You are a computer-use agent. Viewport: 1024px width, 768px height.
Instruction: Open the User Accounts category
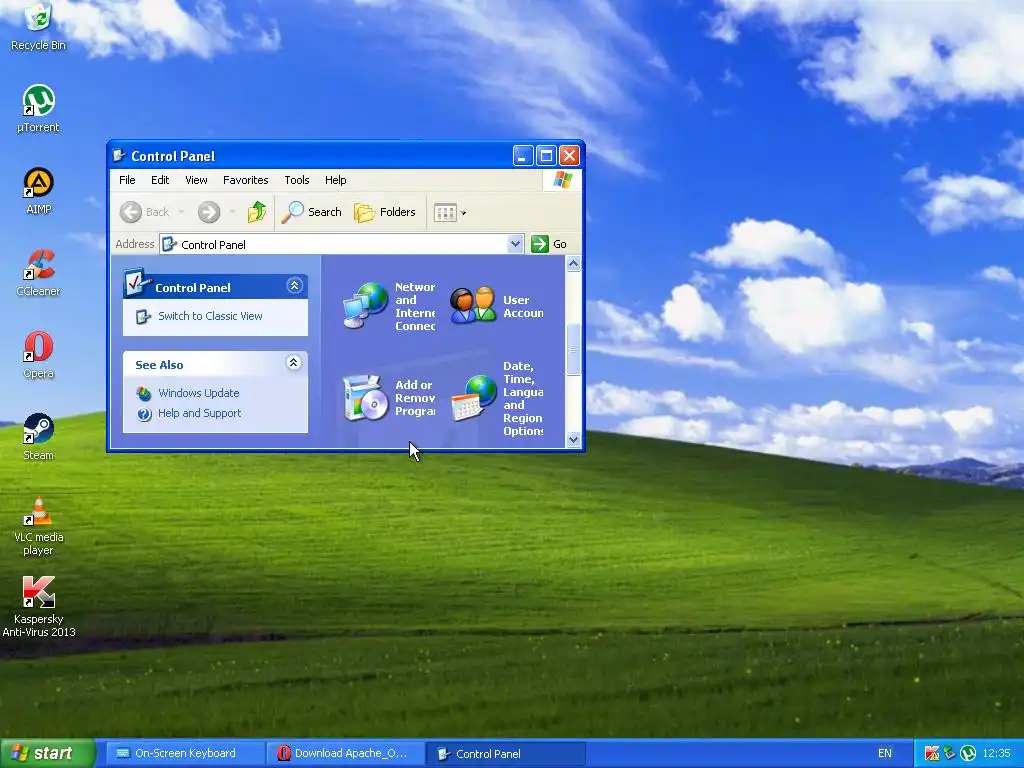(498, 306)
